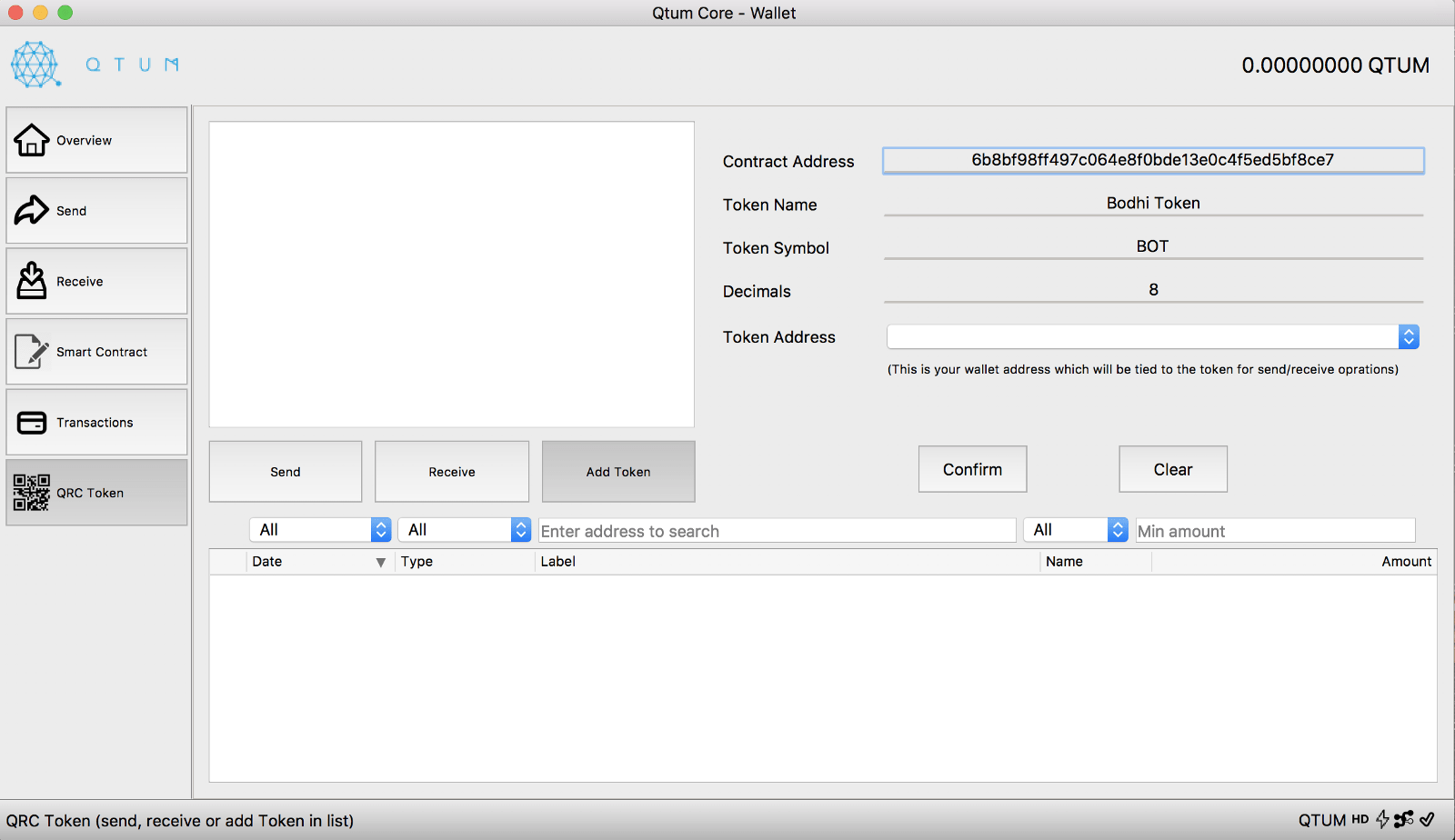Click the Transactions card icon
This screenshot has width=1455, height=840.
[x=31, y=422]
